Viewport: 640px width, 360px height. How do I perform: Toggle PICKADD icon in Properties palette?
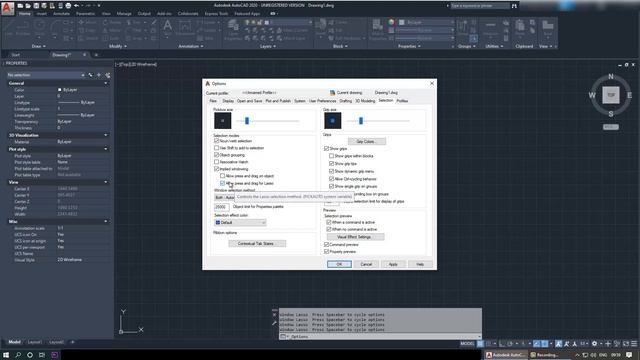tap(91, 75)
